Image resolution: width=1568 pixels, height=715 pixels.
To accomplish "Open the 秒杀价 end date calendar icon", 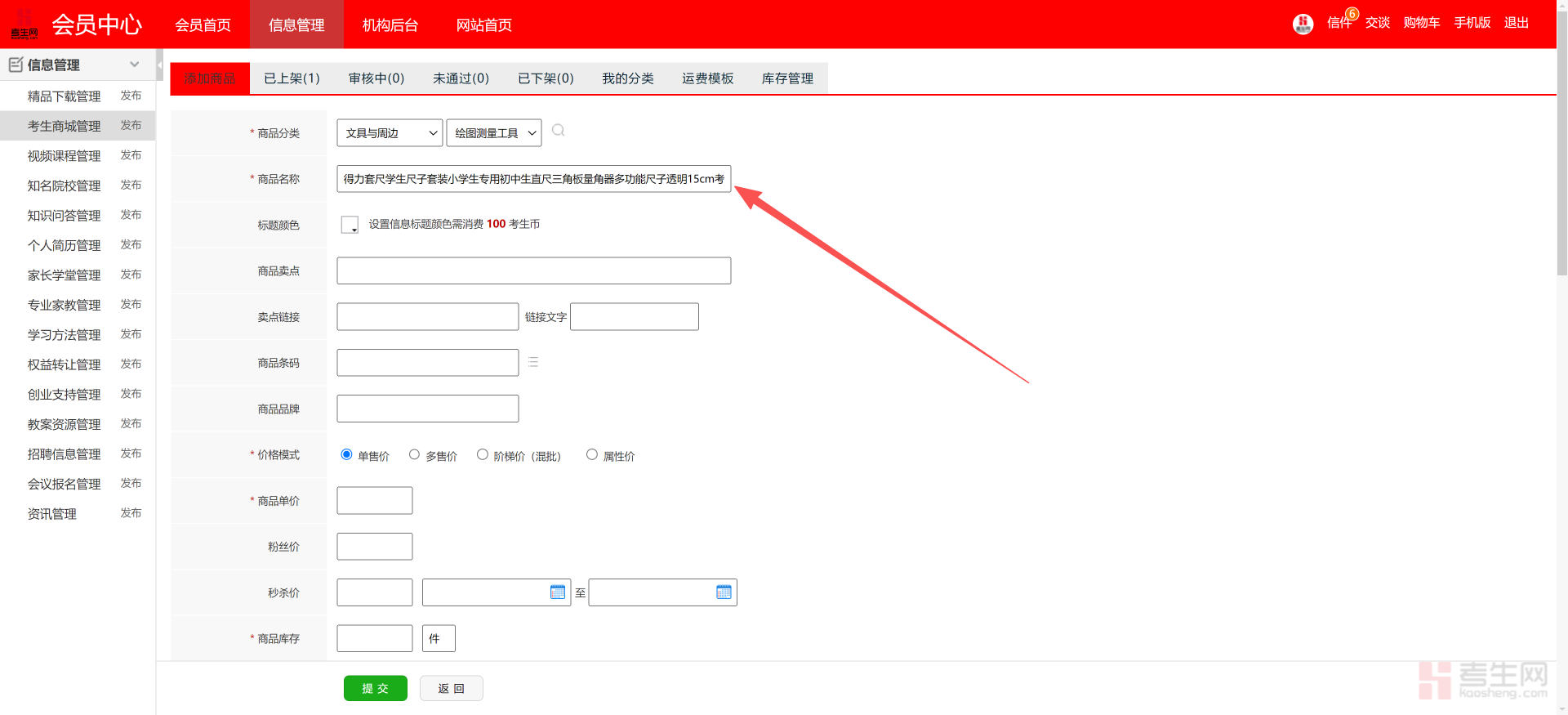I will [724, 592].
